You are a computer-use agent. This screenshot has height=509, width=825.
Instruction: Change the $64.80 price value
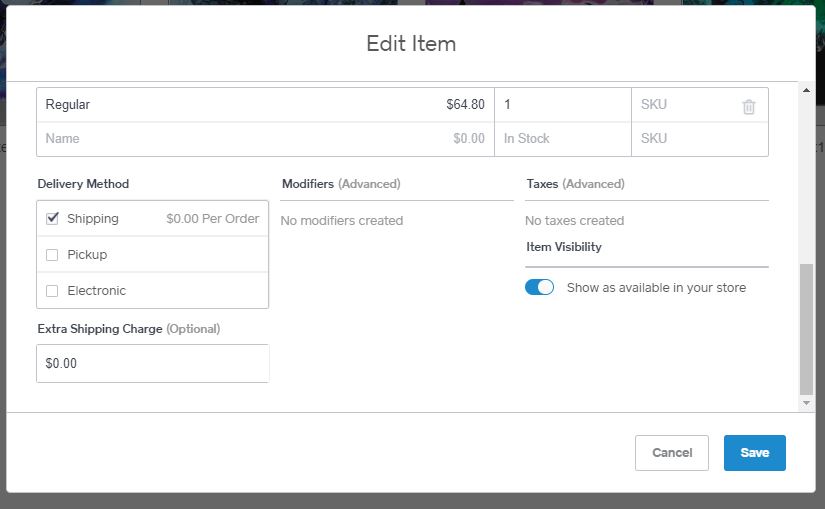[465, 105]
